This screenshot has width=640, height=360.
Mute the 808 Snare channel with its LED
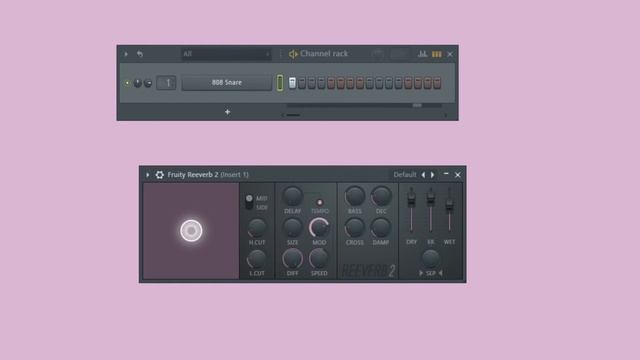pyautogui.click(x=127, y=83)
